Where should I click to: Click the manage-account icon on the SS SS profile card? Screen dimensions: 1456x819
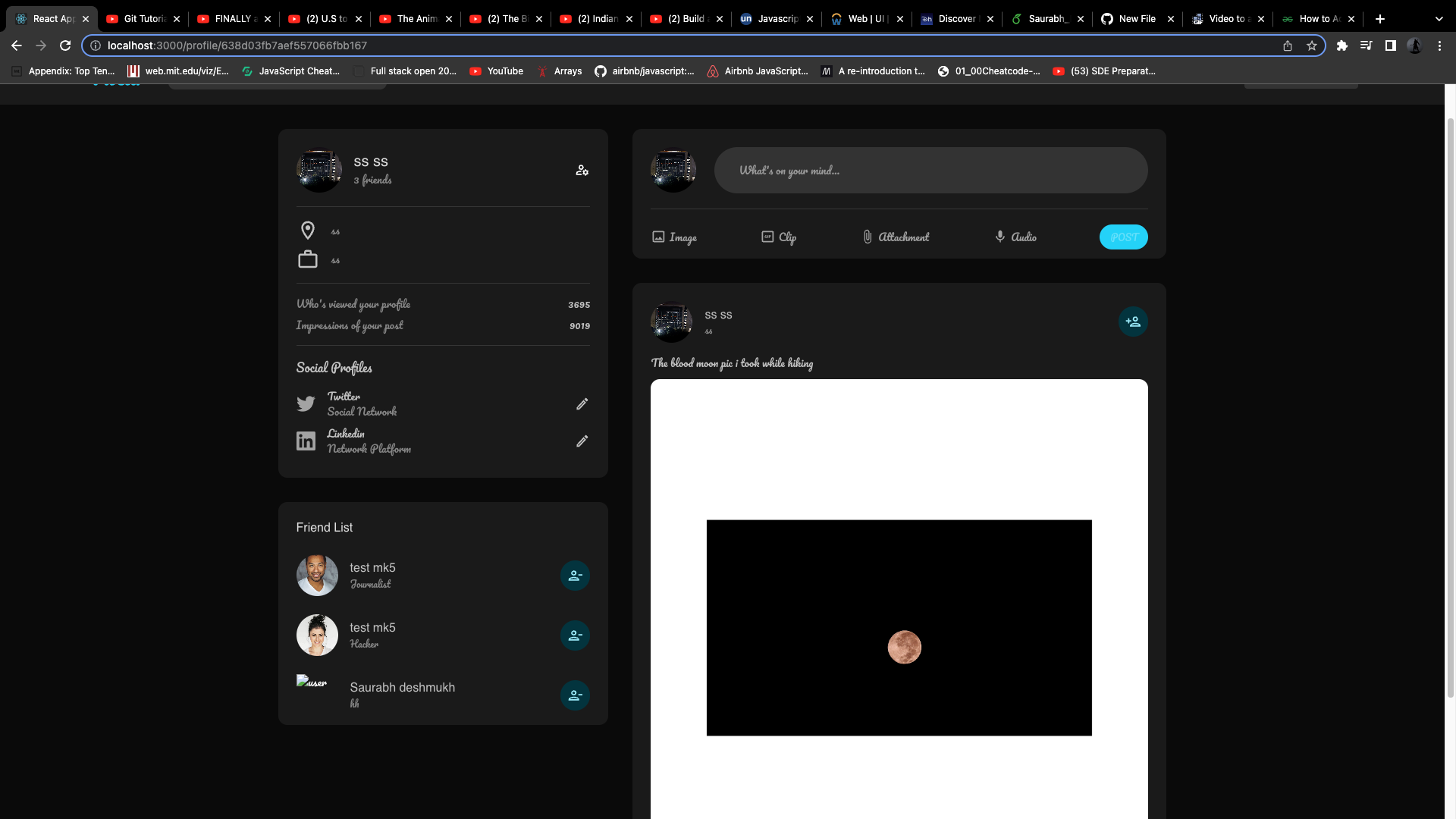[x=582, y=170]
